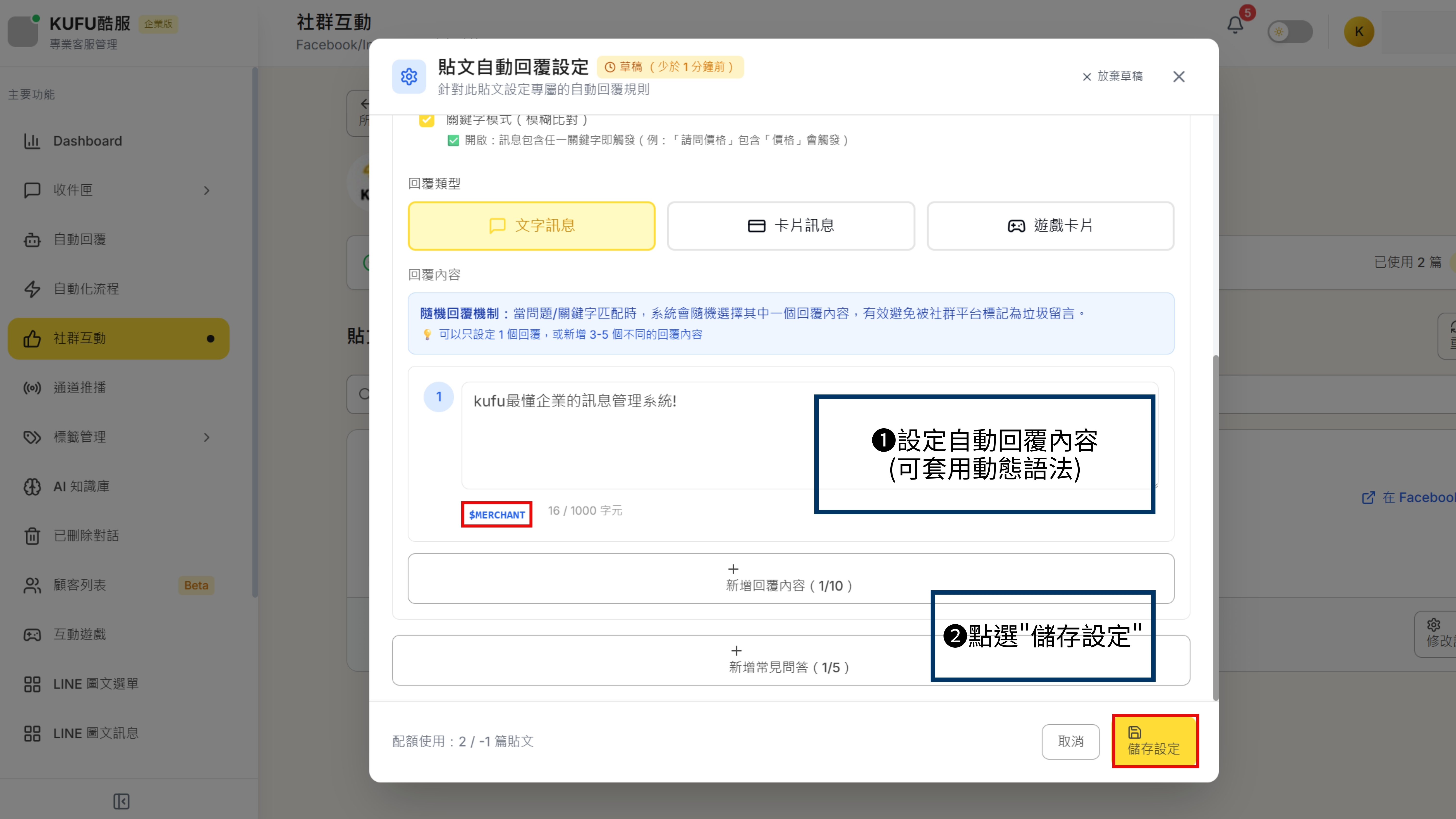Insert the $MERCHANT dynamic variable
This screenshot has height=819, width=1456.
(x=496, y=514)
